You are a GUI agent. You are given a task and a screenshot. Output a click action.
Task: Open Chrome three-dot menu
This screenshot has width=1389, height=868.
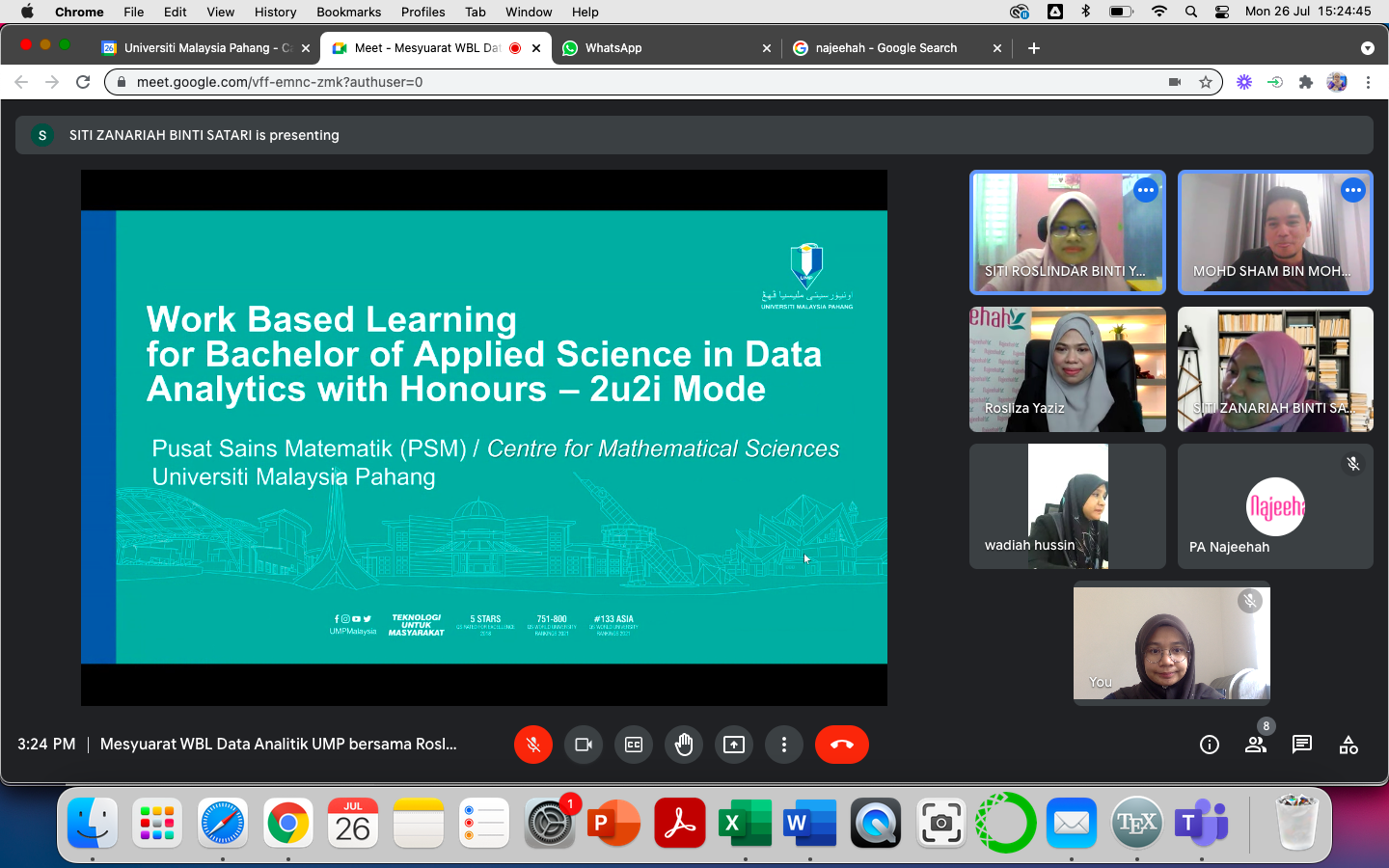tap(1368, 82)
